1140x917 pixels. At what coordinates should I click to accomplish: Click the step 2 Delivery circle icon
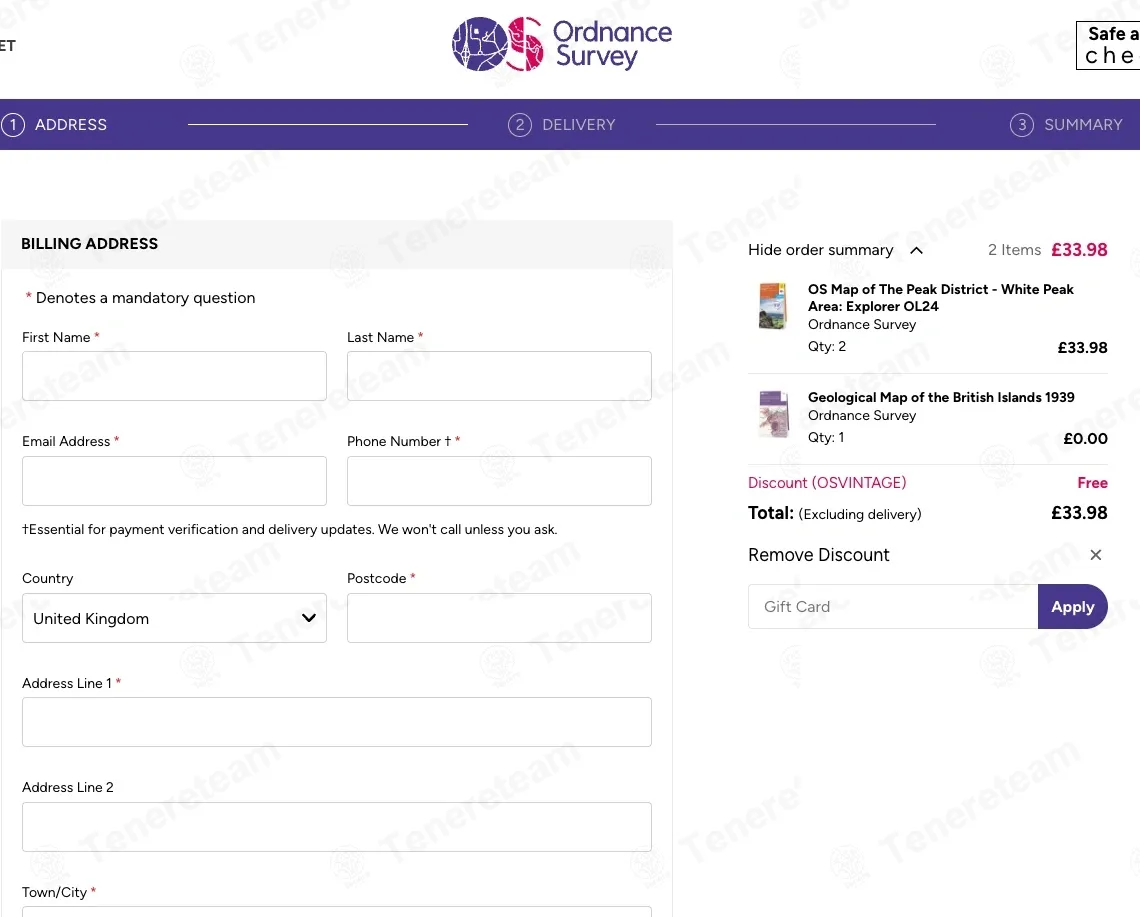point(519,125)
